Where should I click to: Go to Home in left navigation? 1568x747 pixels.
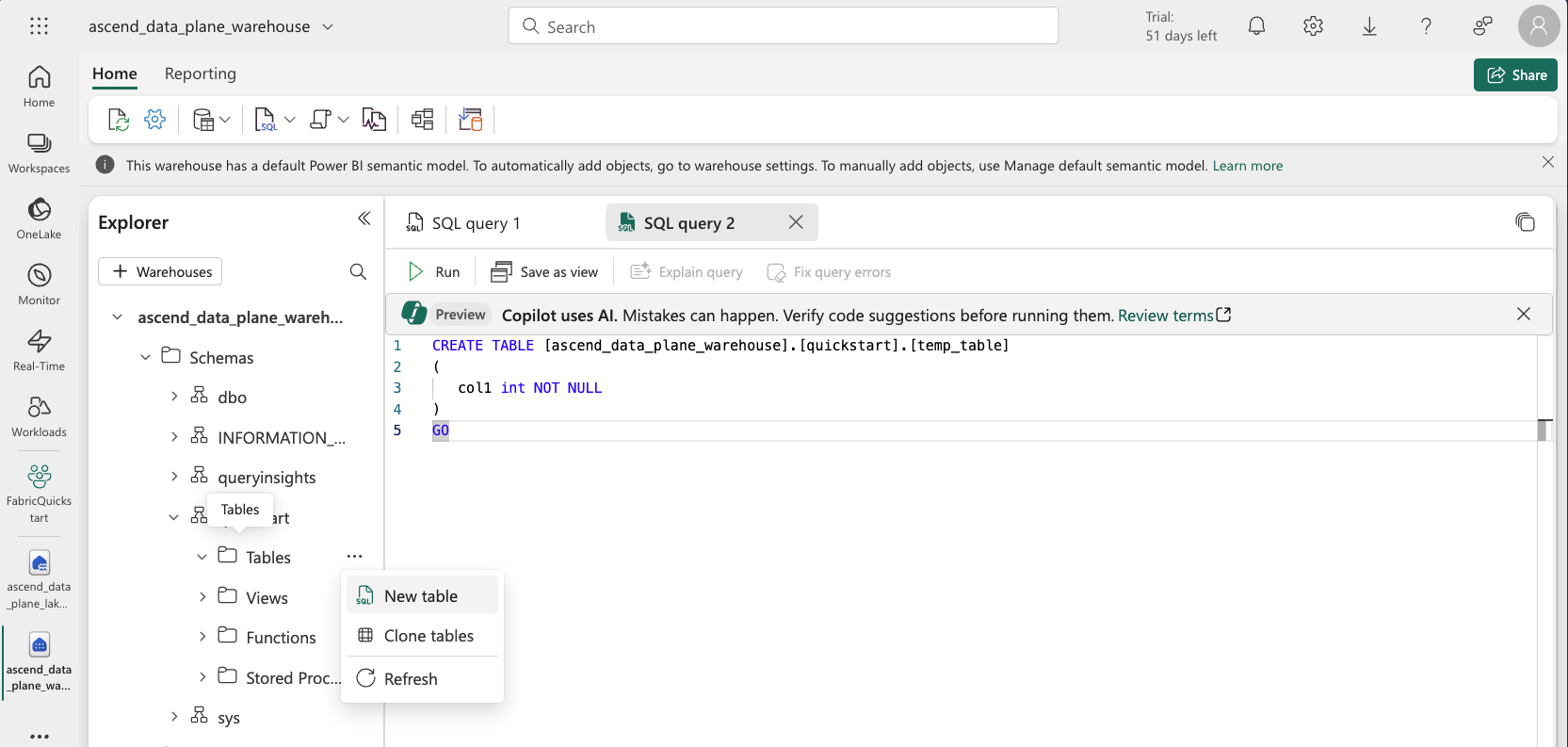39,87
